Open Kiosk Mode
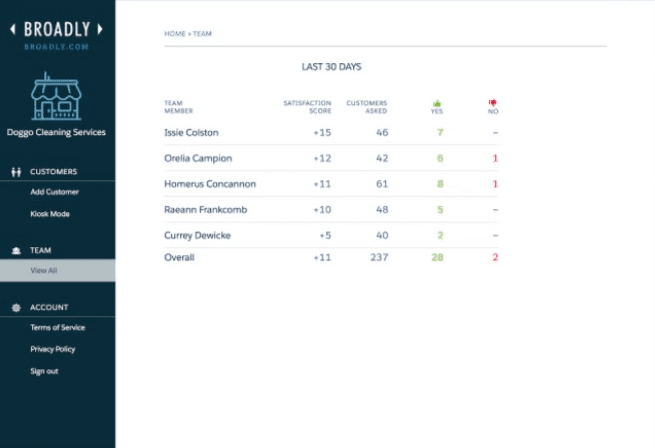 point(50,214)
